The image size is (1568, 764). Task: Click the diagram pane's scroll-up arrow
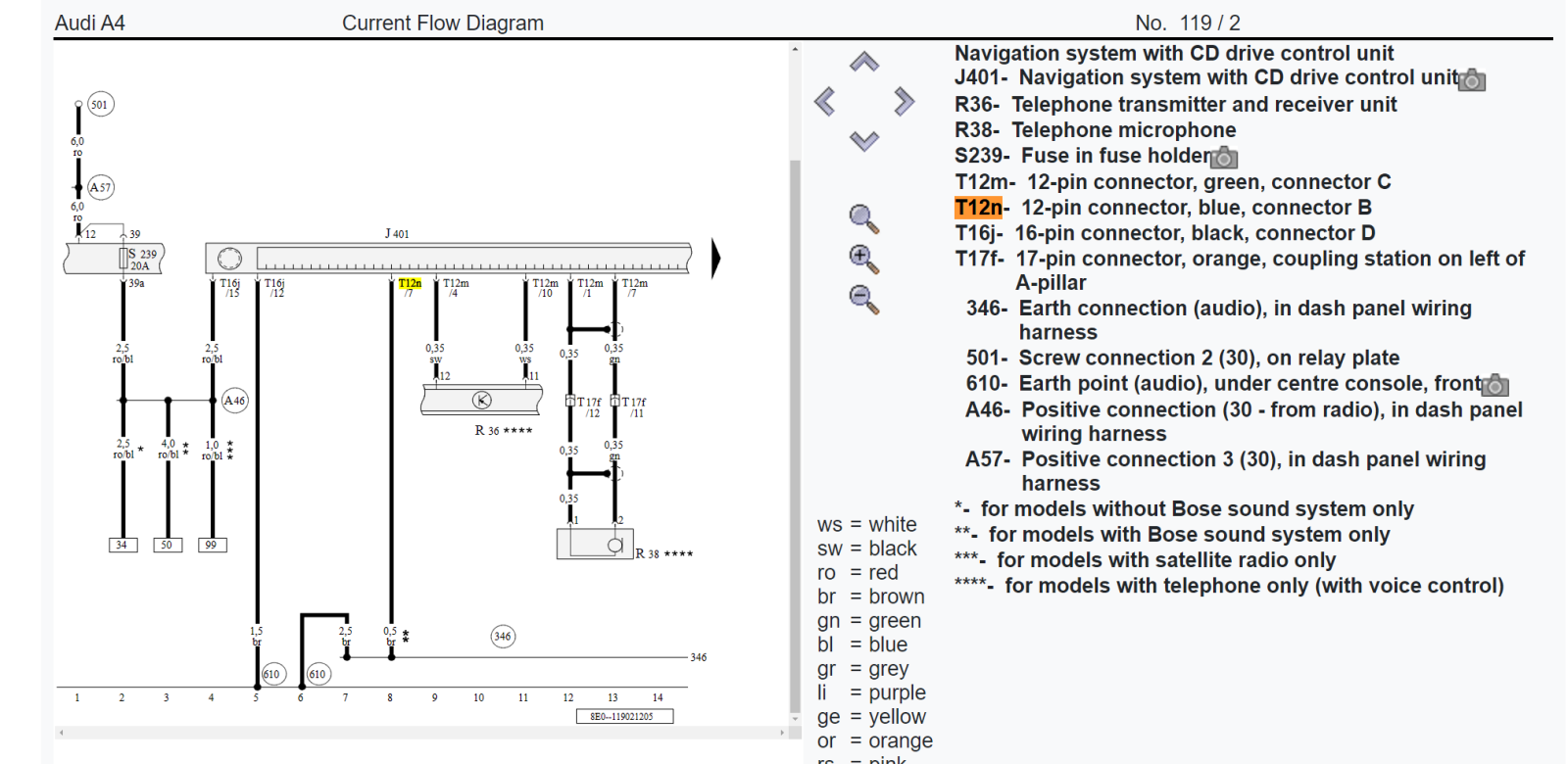click(x=795, y=49)
